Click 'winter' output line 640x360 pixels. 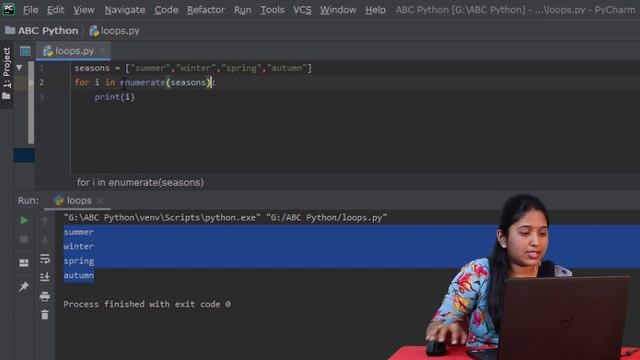(x=79, y=246)
